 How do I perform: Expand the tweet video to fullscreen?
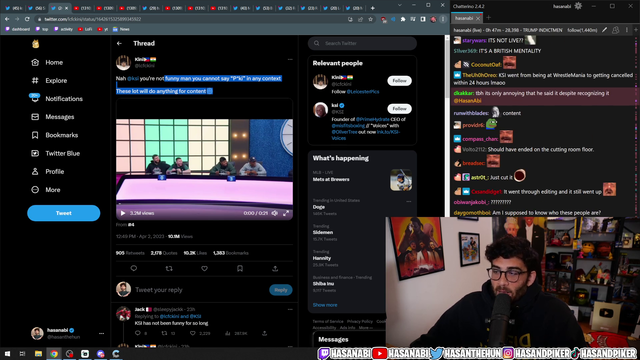(x=286, y=213)
